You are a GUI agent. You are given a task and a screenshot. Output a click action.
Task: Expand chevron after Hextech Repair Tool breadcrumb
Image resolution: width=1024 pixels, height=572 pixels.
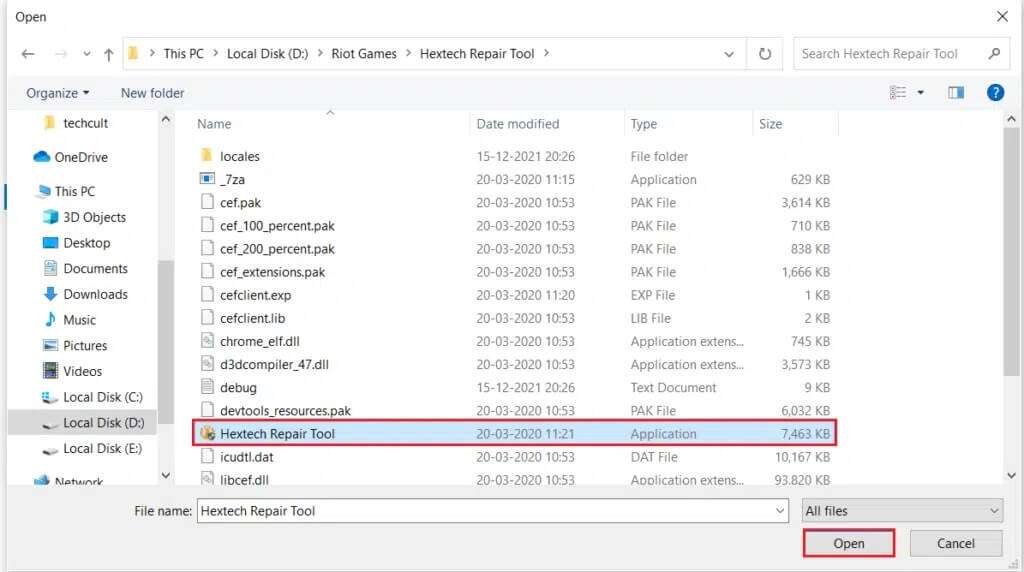(x=546, y=54)
